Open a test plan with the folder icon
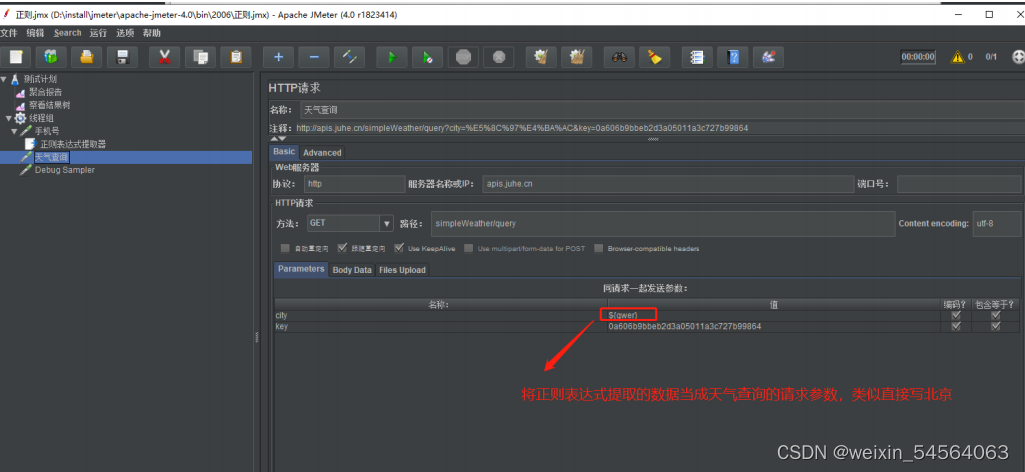Screen dimensions: 1025x472 86,58
